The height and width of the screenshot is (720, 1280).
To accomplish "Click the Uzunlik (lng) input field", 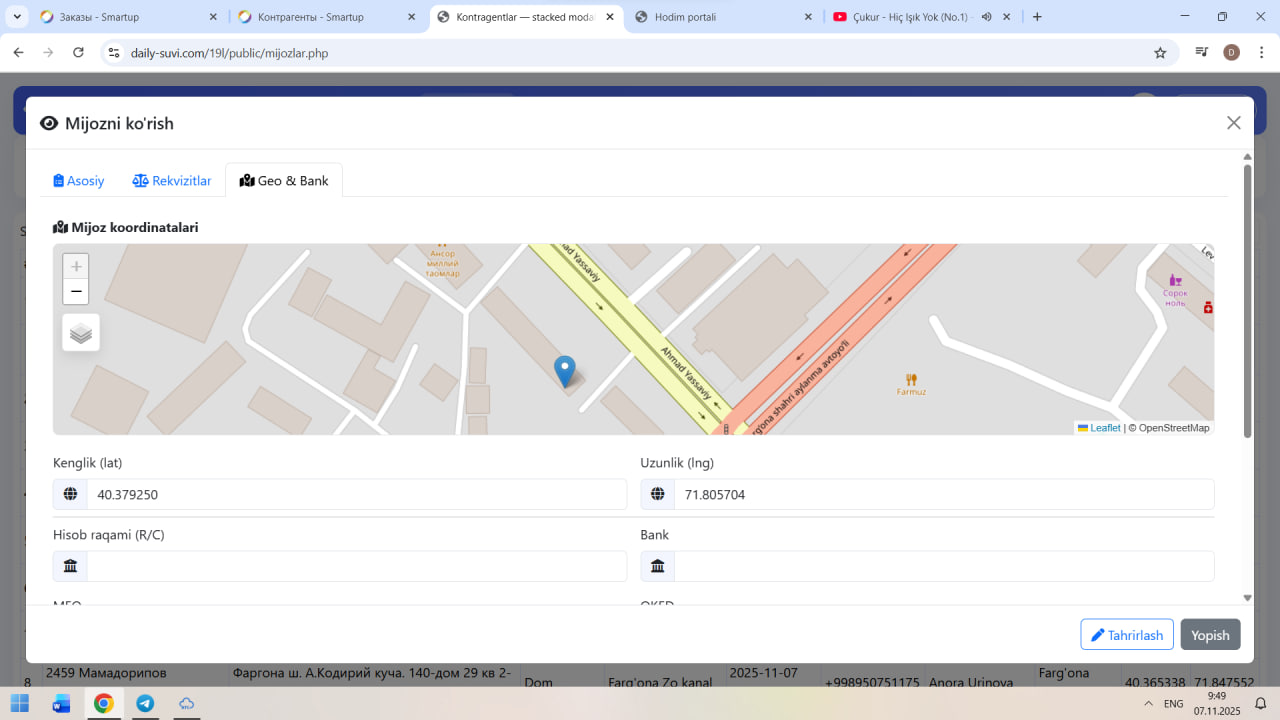I will coord(942,494).
